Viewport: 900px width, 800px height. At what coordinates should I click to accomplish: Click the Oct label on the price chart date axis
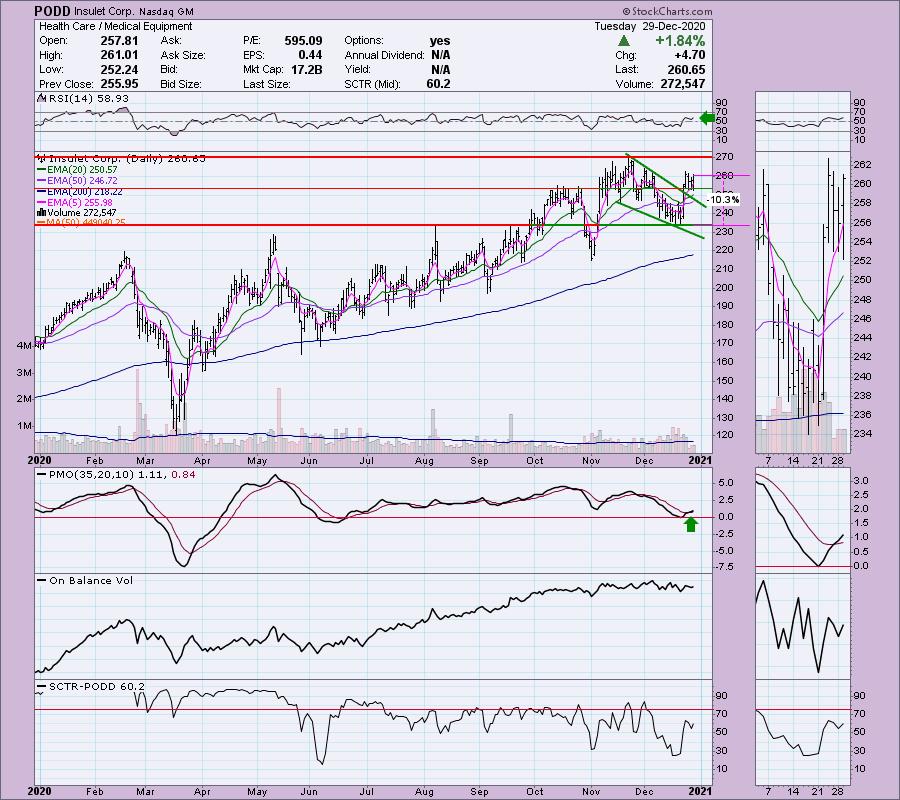[535, 461]
